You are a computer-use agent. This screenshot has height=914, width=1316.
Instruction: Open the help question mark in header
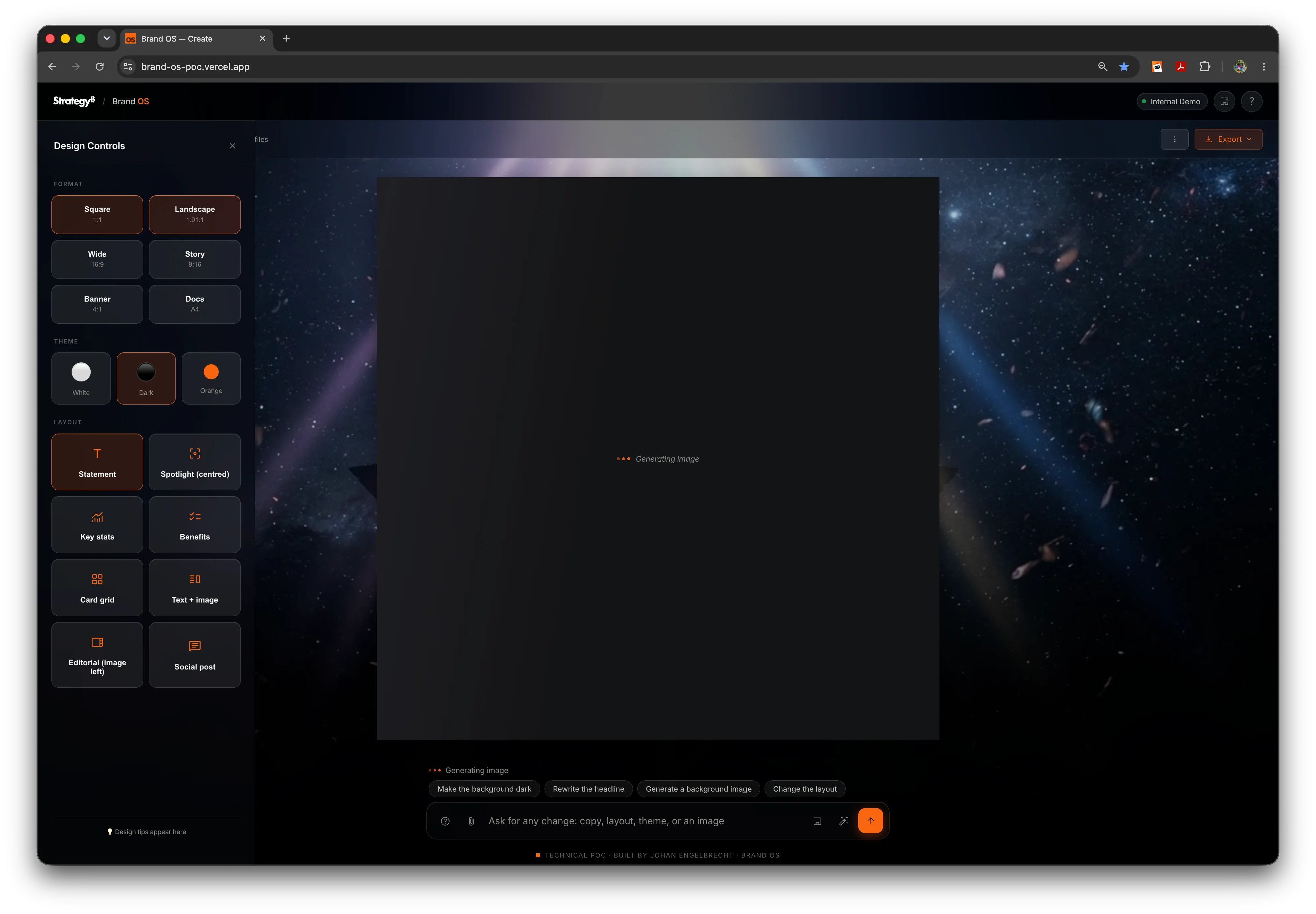point(1251,101)
